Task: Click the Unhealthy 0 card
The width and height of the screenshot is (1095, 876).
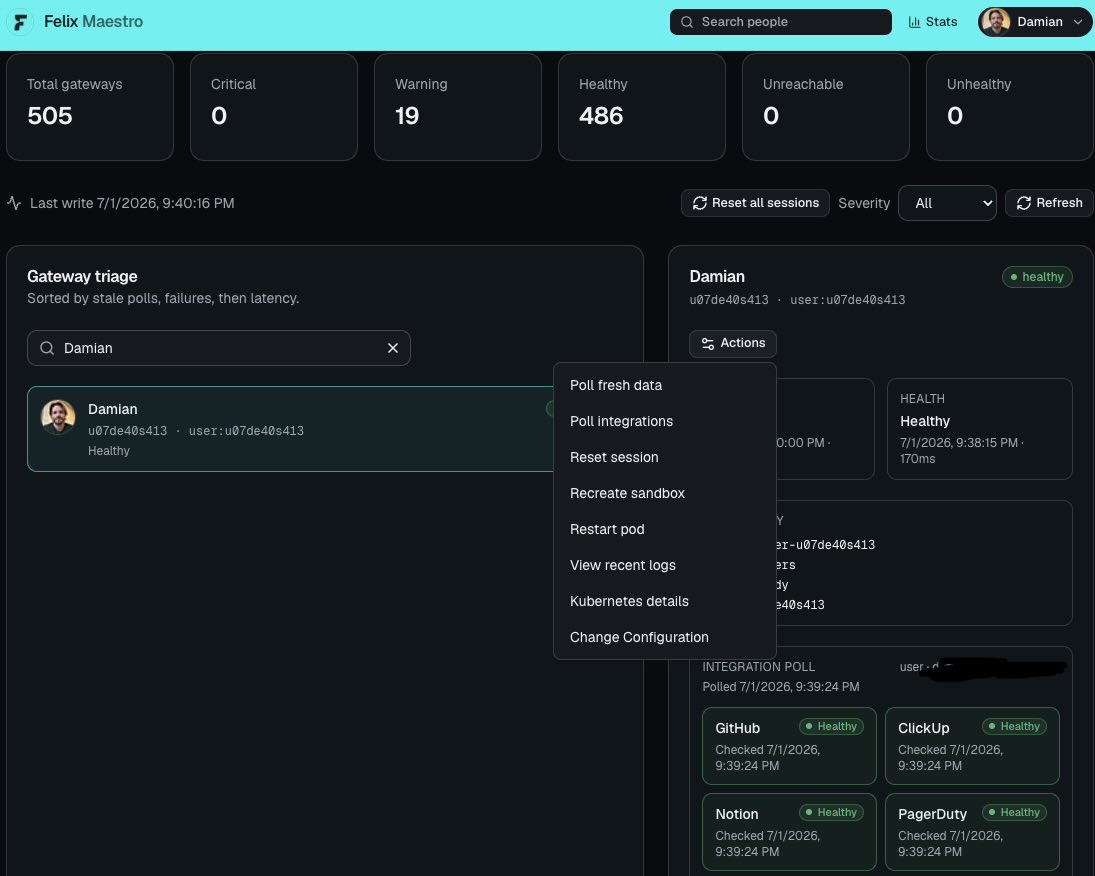Action: pos(1010,107)
